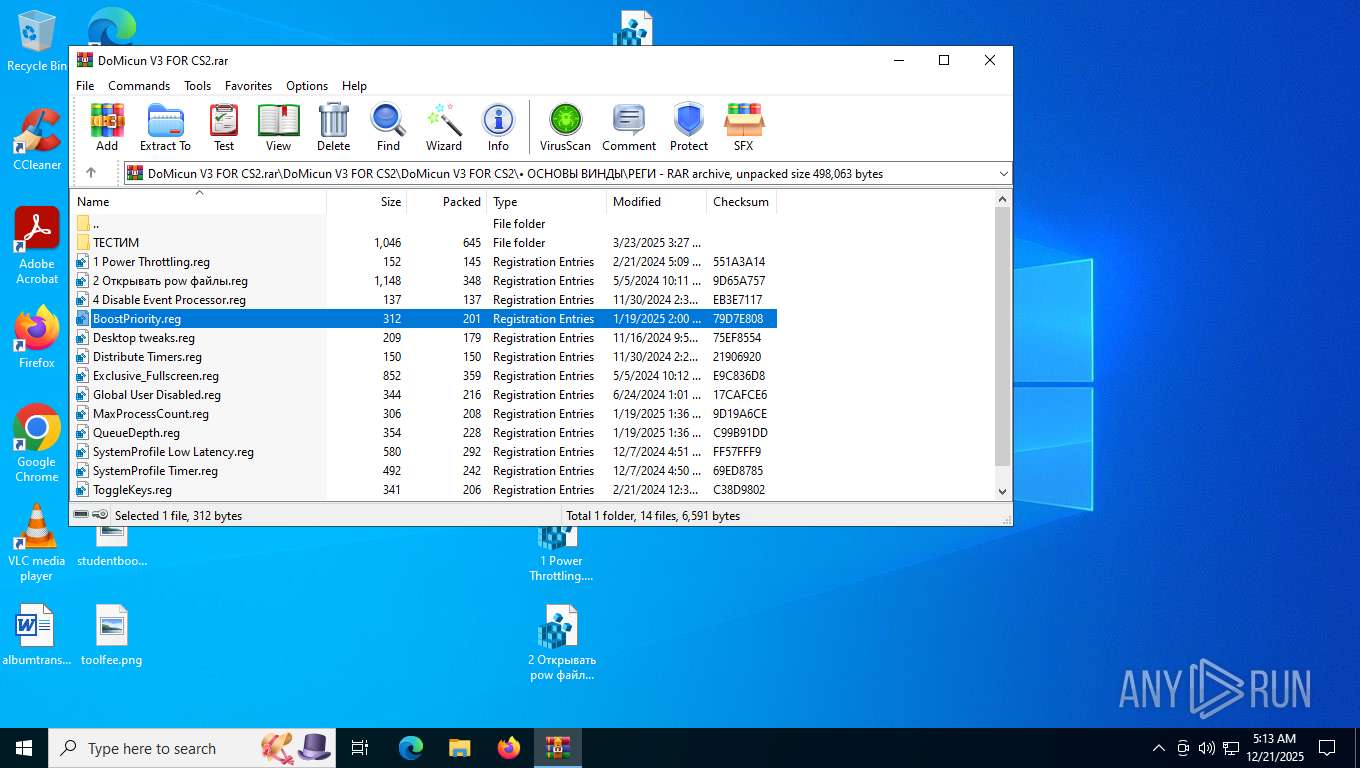1360x768 pixels.
Task: Select SystemProfile Low Latency.reg file
Action: 424,452
